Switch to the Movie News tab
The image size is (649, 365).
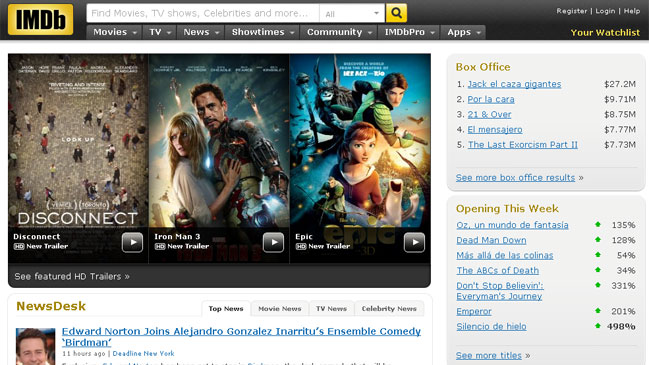tap(280, 309)
